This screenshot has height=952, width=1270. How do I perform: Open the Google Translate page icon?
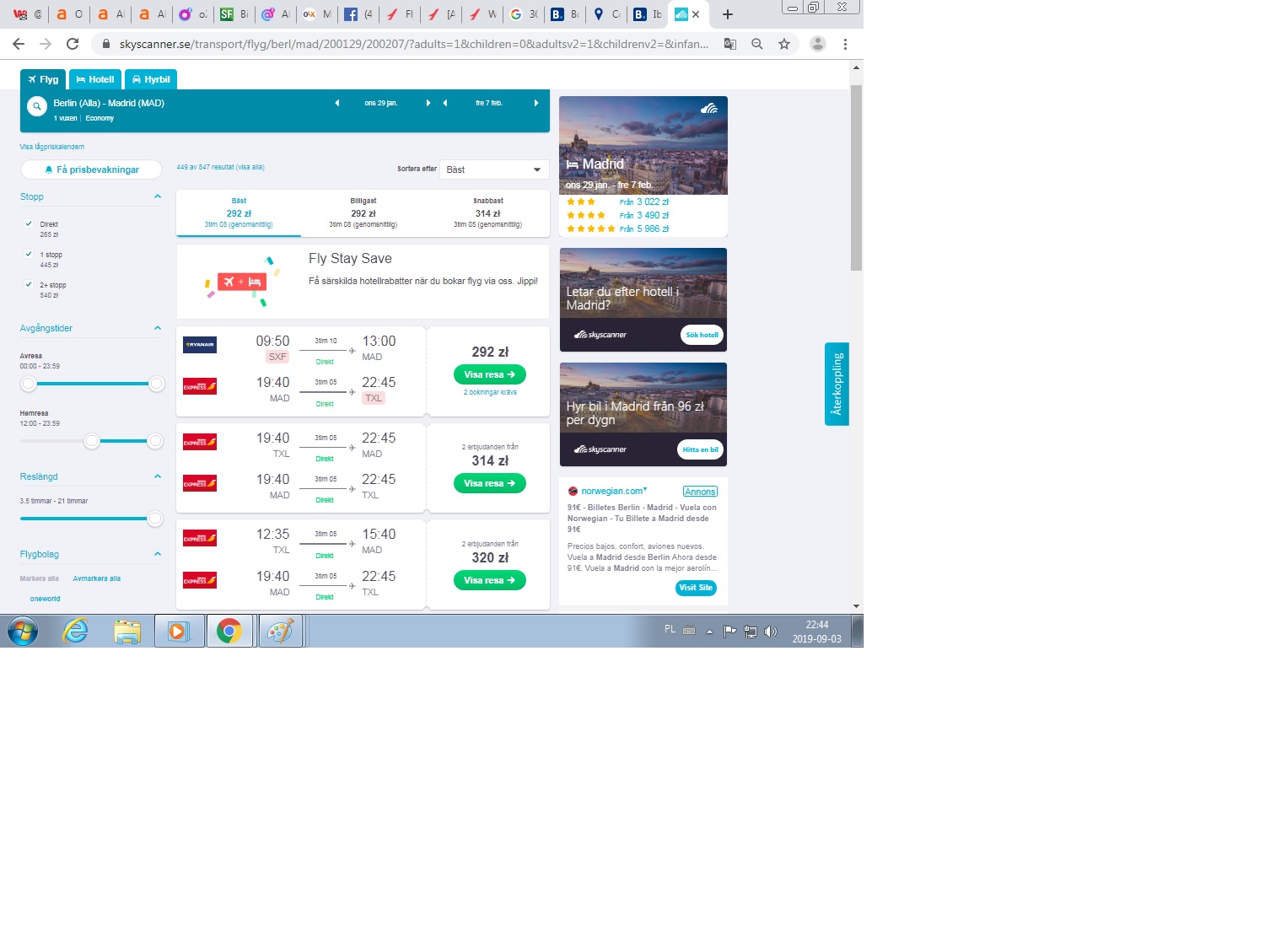[x=730, y=44]
